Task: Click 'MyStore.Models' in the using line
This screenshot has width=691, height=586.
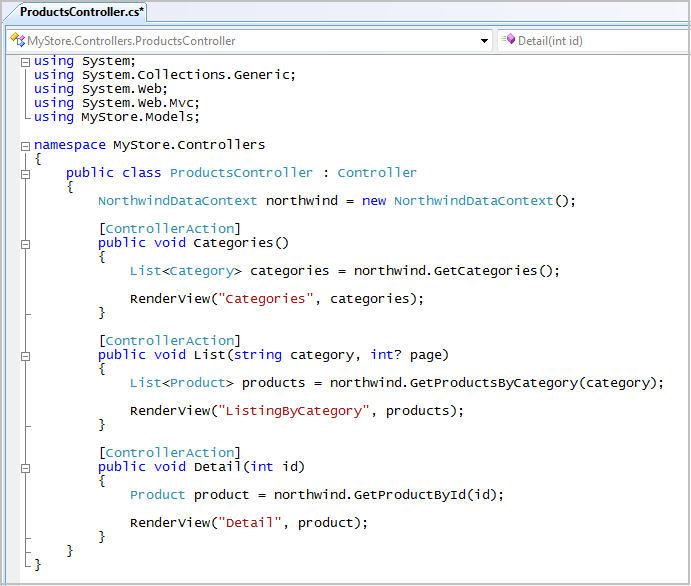Action: [x=137, y=117]
